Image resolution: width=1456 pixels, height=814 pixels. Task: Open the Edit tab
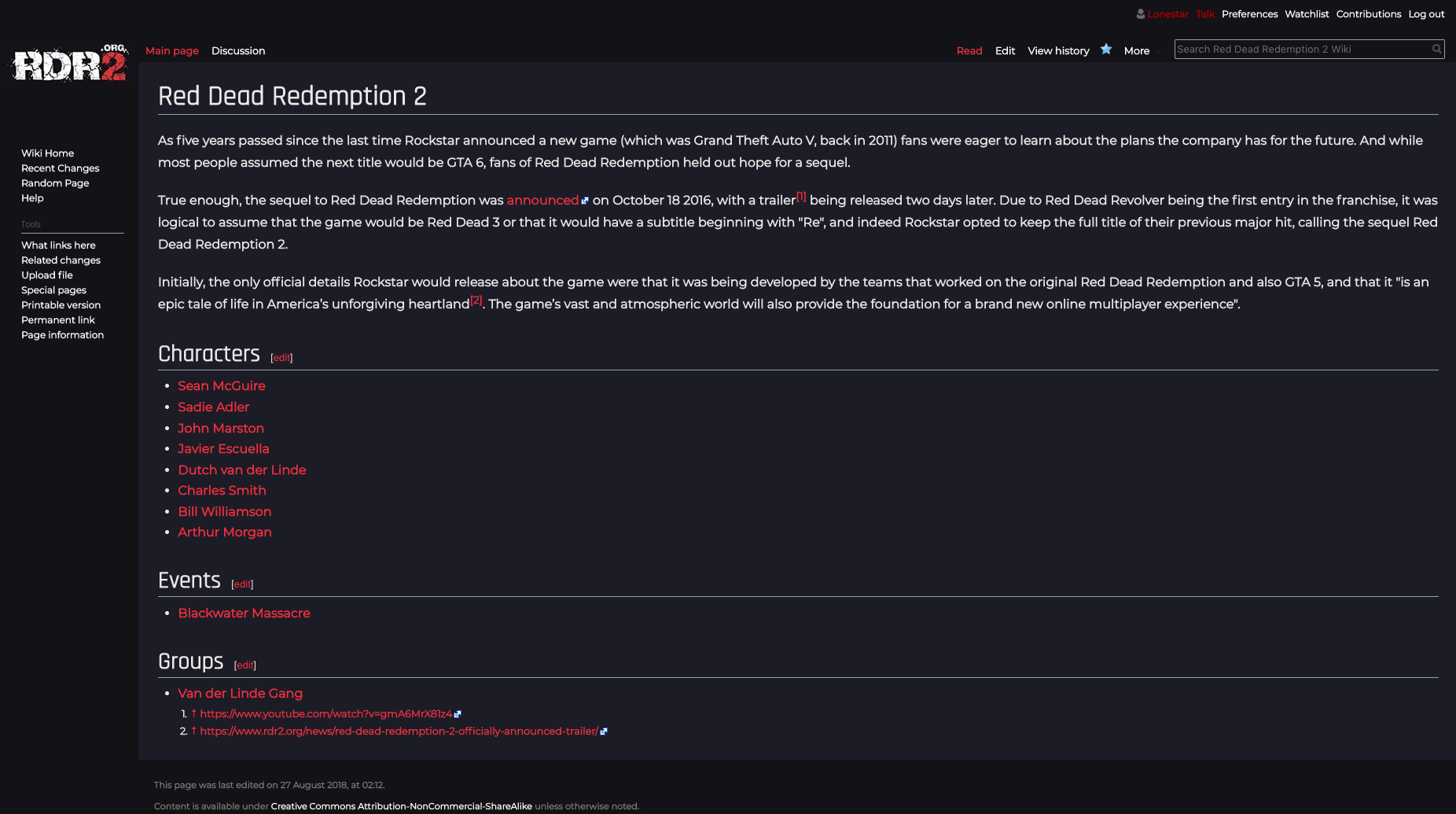tap(1005, 50)
